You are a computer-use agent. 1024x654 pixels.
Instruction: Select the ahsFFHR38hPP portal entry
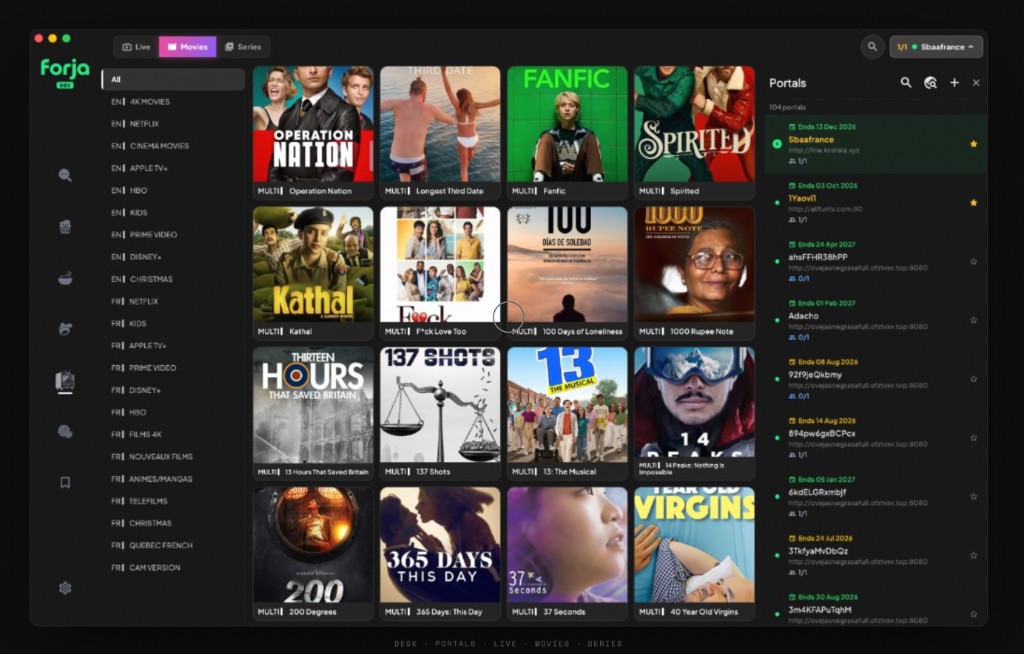pyautogui.click(x=875, y=261)
